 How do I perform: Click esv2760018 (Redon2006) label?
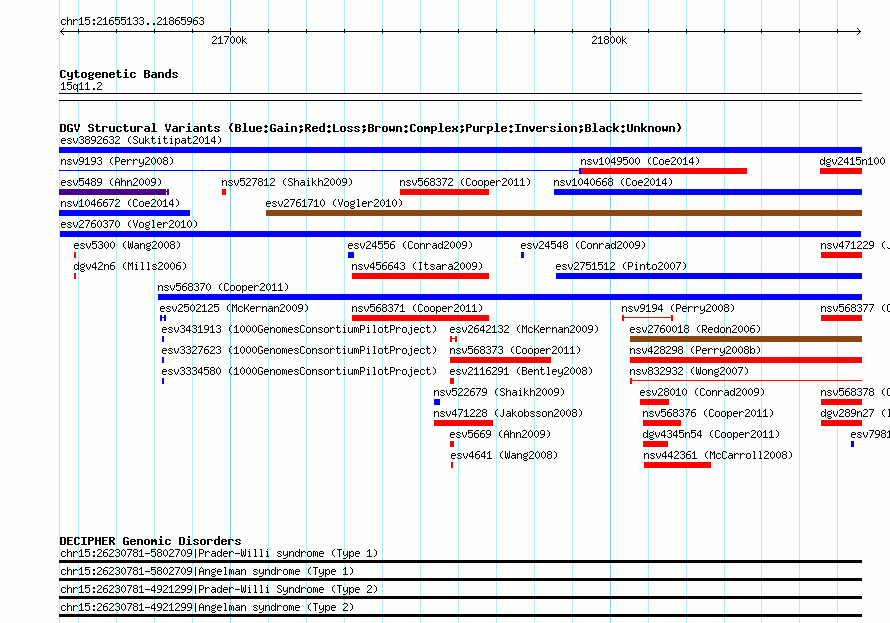pos(695,329)
